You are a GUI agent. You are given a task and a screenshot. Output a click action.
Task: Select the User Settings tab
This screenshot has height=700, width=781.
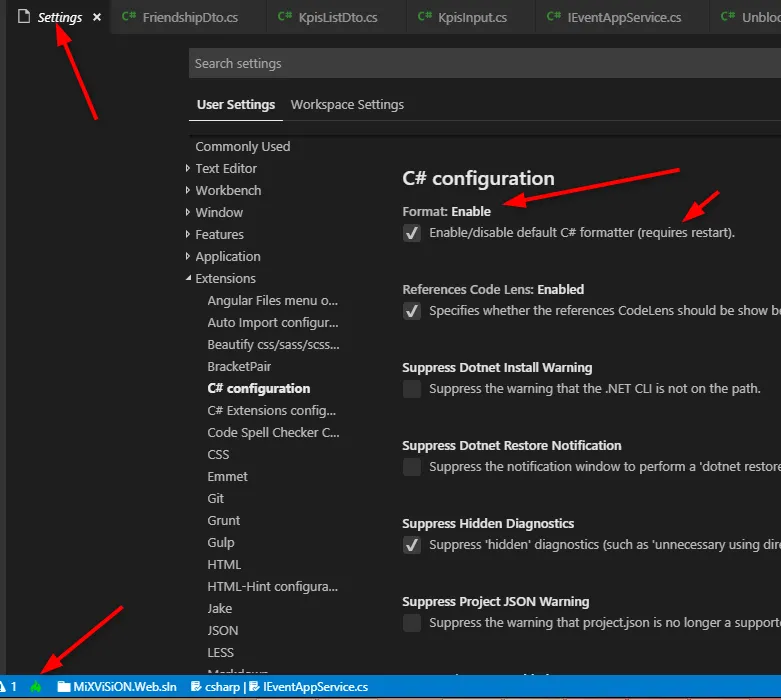coord(236,105)
